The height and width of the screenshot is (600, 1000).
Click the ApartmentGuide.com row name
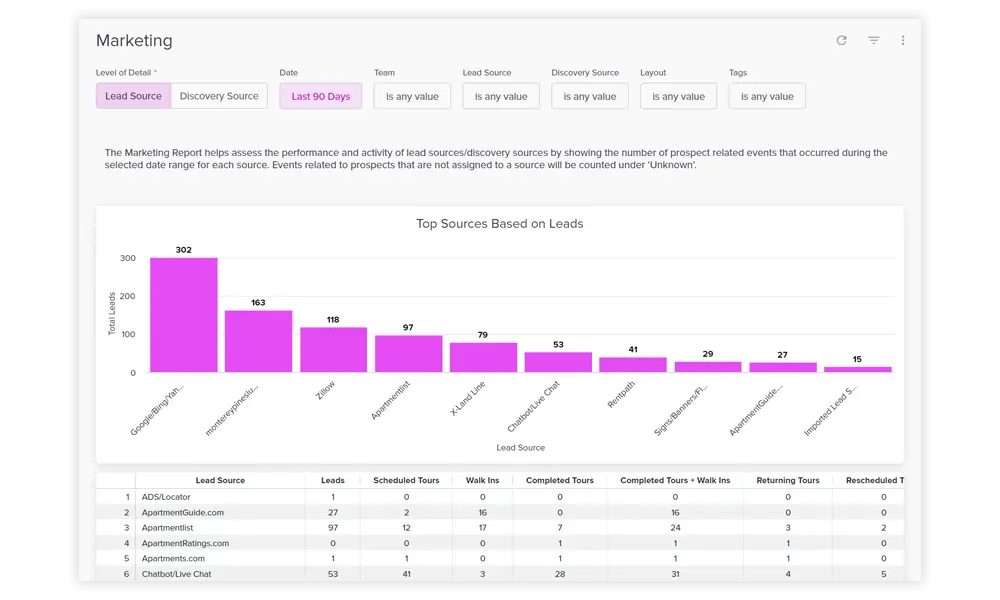tap(182, 512)
